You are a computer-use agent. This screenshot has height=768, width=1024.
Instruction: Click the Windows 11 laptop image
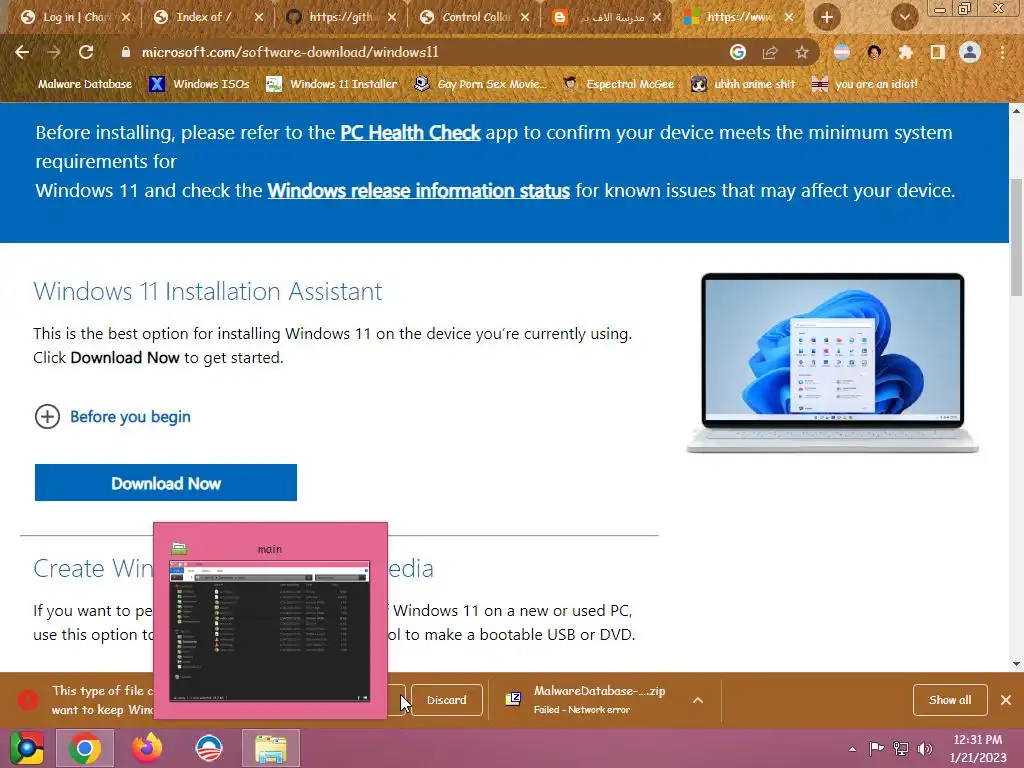833,362
